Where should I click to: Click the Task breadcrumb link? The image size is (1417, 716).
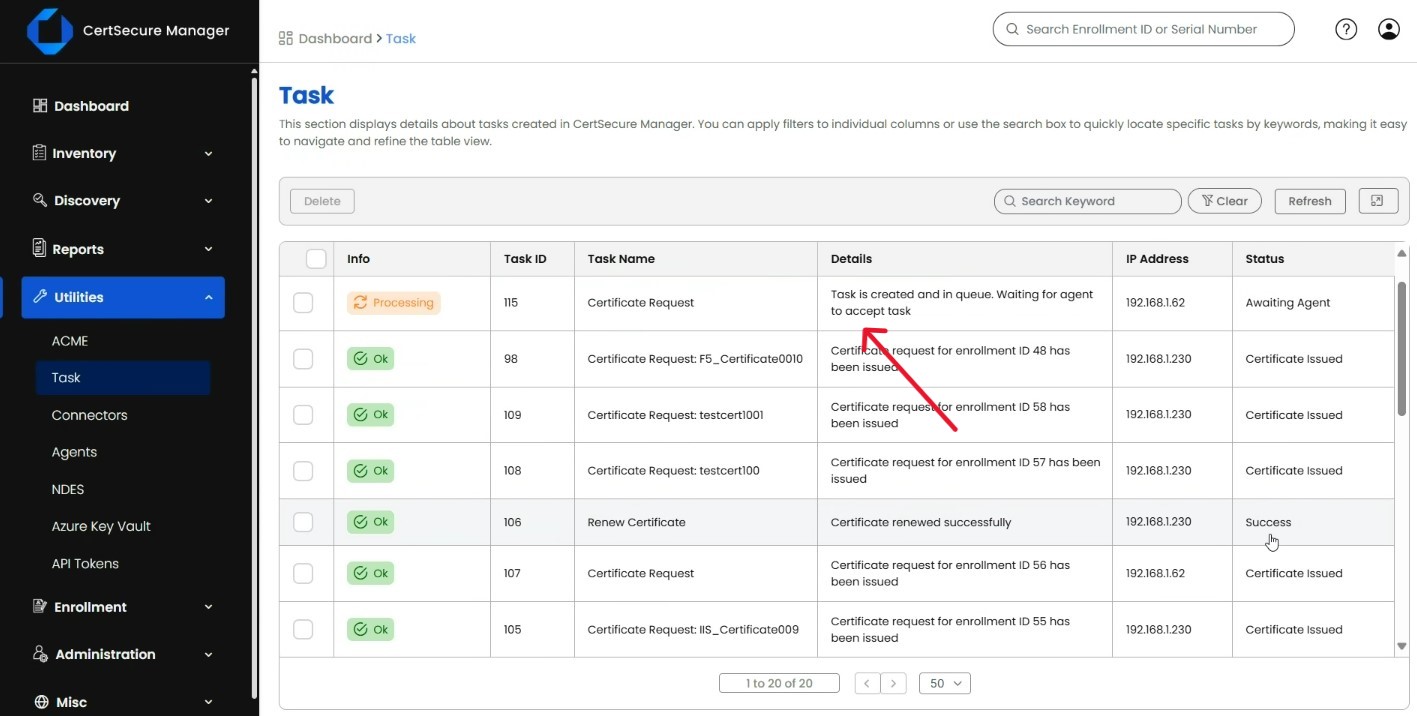point(401,38)
